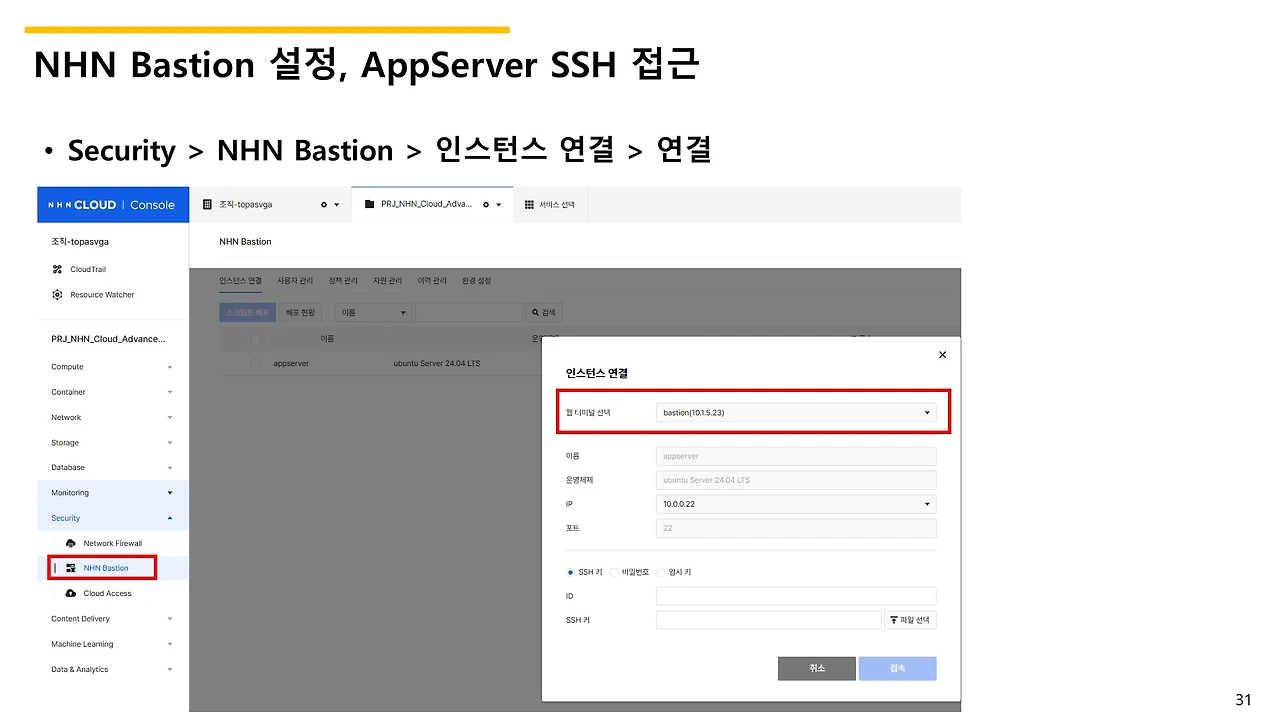Expand the Data & Analytics sidebar menu

point(112,669)
